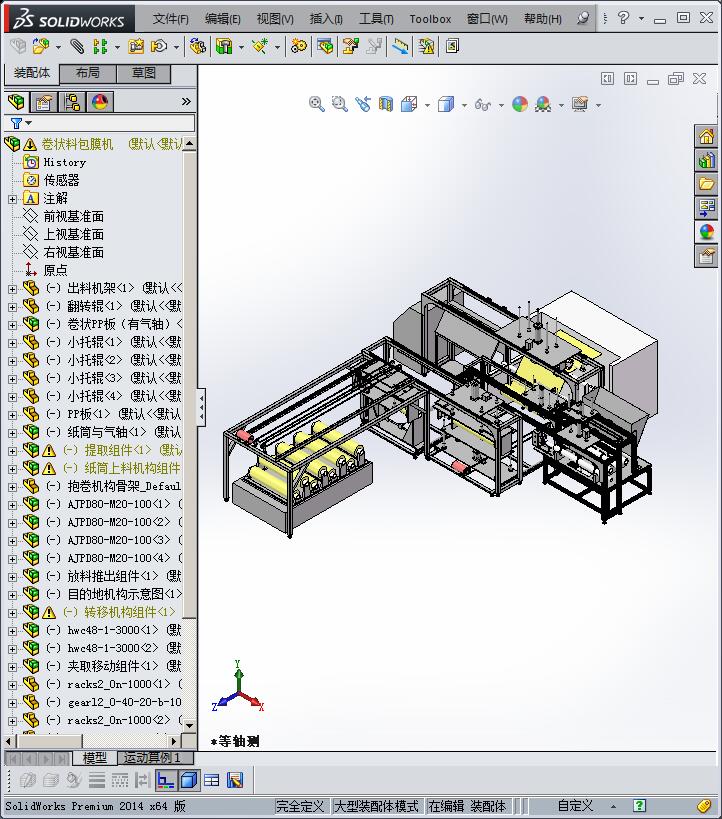Viewport: 722px width, 819px height.
Task: Click the Previous View icon
Action: (363, 104)
